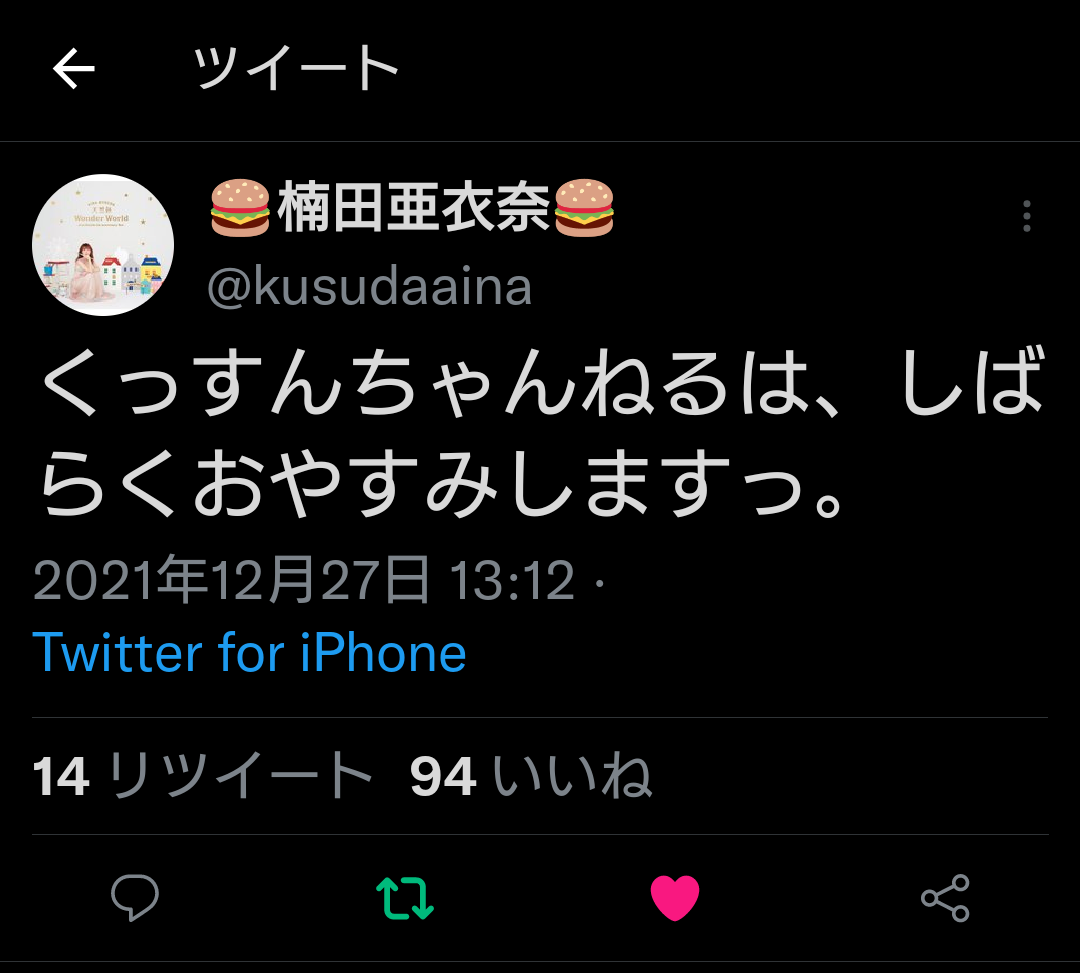
Task: Tap the share icon
Action: click(x=945, y=898)
